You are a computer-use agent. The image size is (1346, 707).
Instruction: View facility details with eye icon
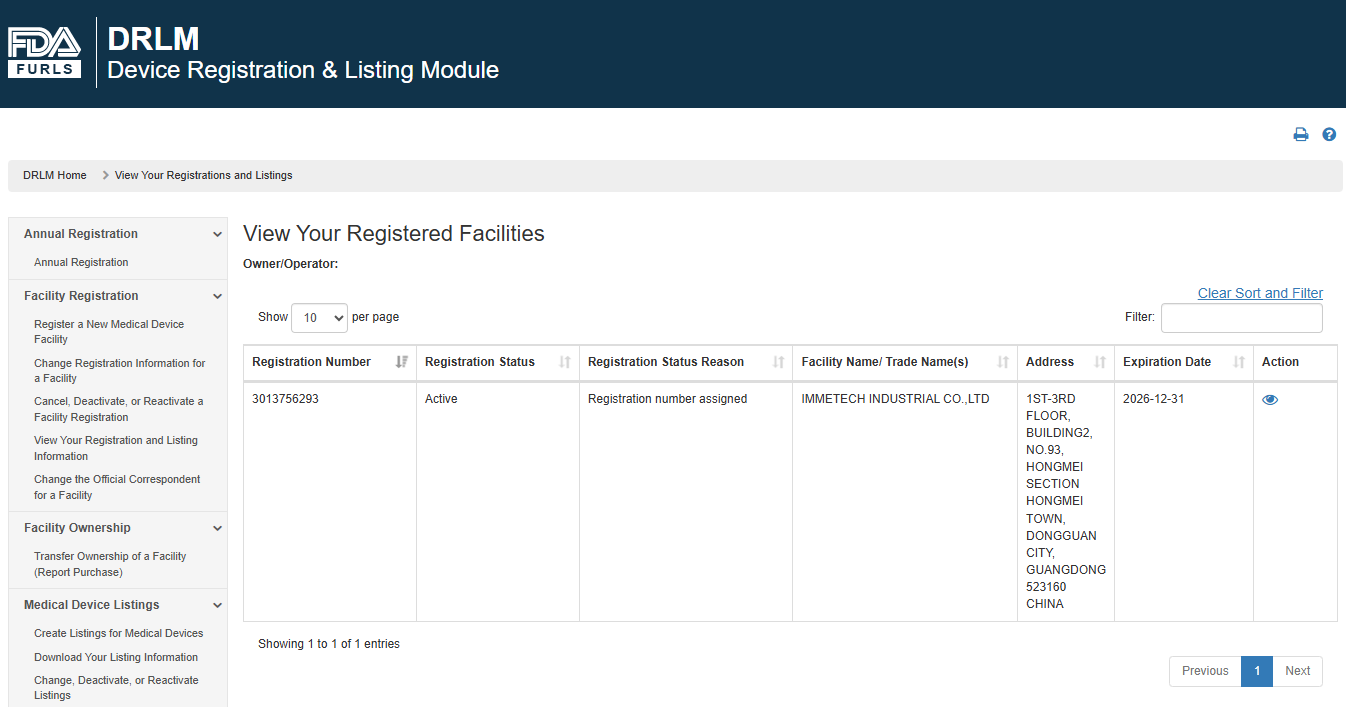[1270, 399]
